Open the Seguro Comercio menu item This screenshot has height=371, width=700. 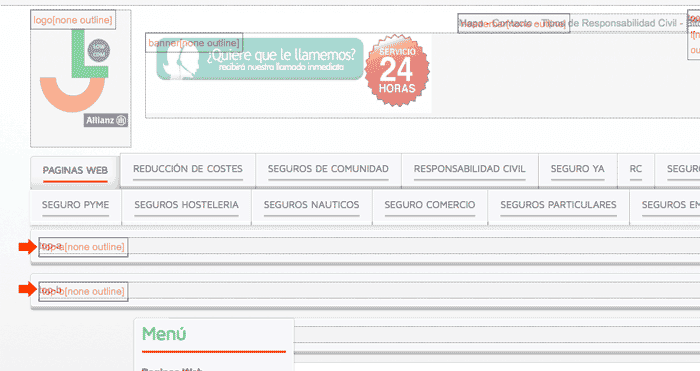[430, 205]
